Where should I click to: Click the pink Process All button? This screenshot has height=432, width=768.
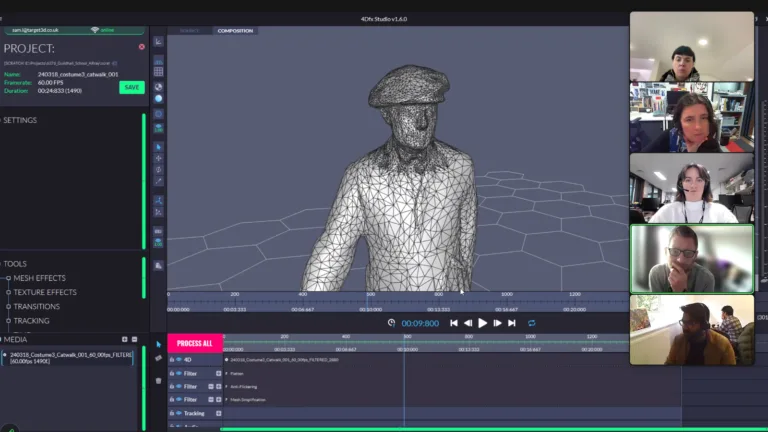coord(195,343)
